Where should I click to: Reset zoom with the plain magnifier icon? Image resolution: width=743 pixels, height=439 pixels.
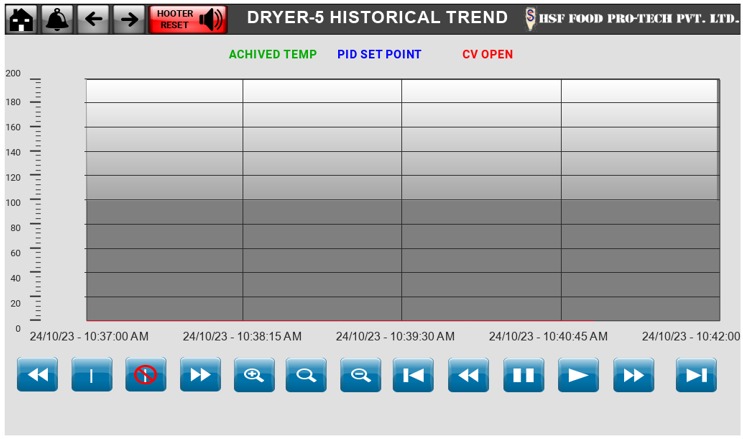[306, 375]
